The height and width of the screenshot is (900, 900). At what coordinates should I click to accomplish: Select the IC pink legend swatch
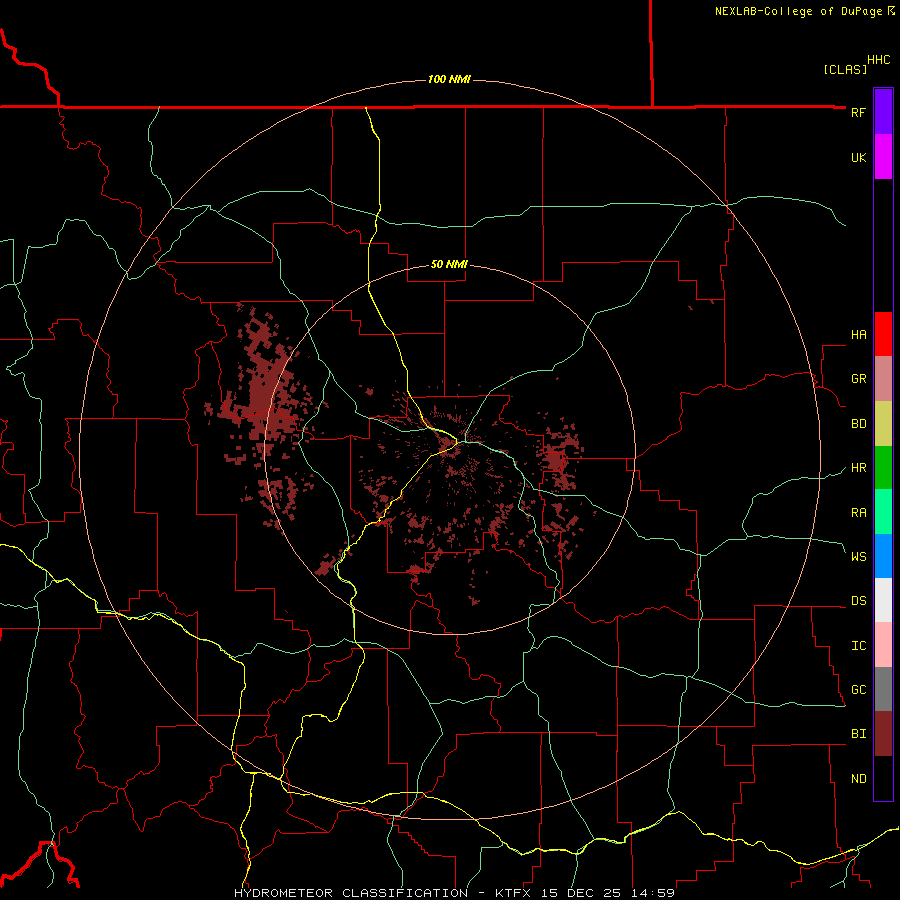tap(883, 645)
